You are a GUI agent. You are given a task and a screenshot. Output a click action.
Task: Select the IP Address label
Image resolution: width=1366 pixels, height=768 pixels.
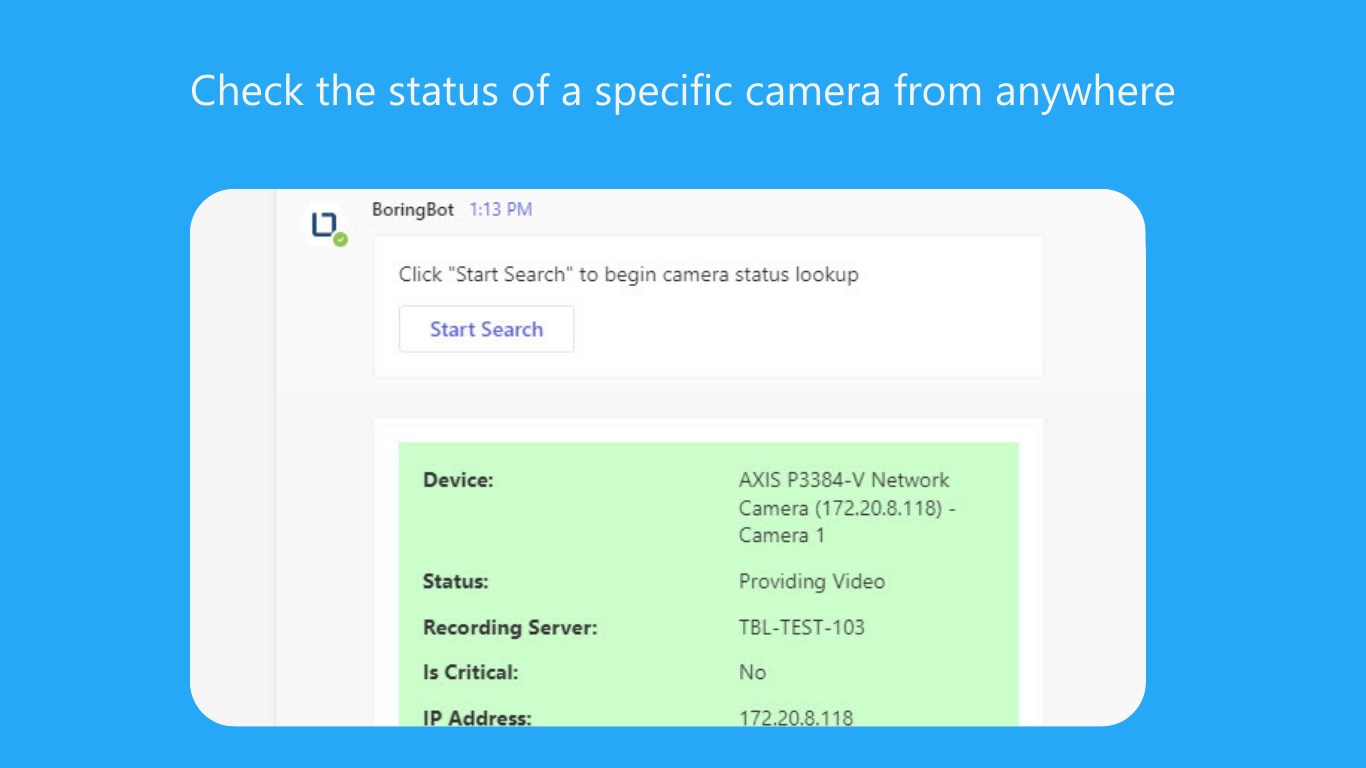click(477, 717)
